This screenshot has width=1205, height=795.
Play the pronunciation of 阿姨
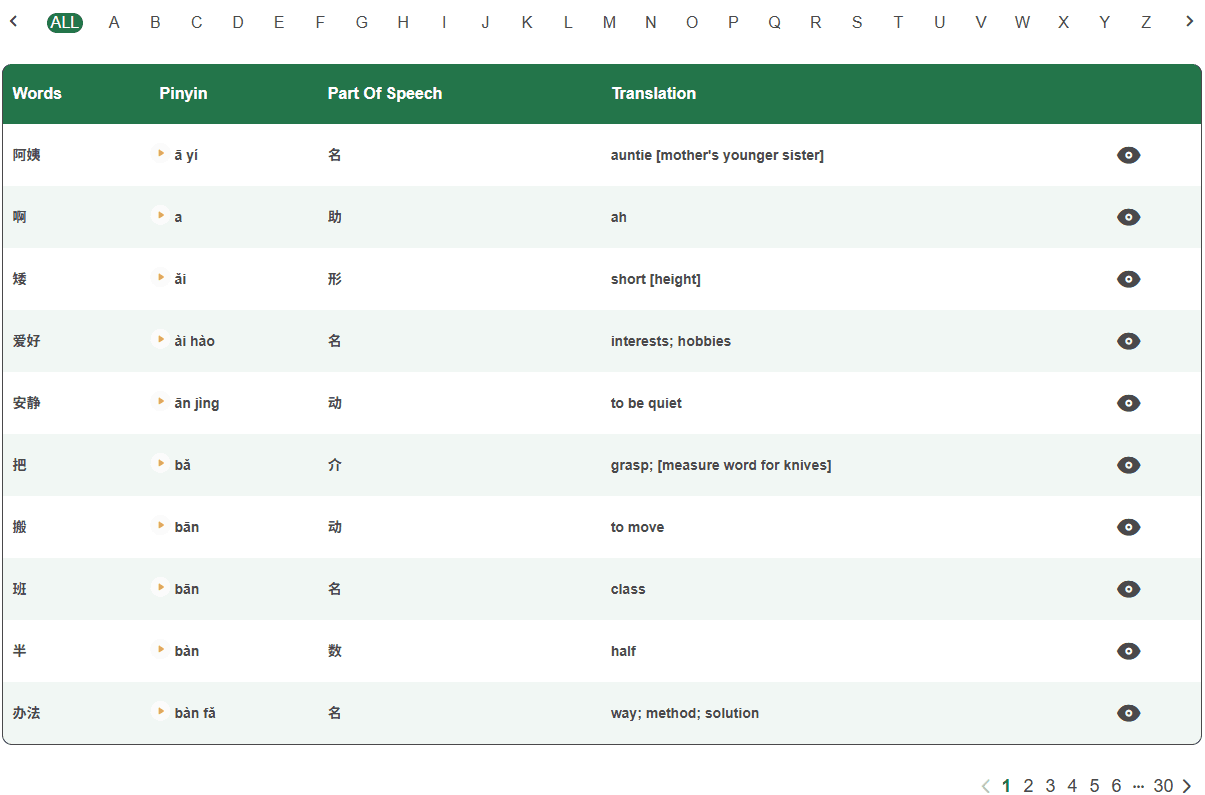click(x=160, y=153)
